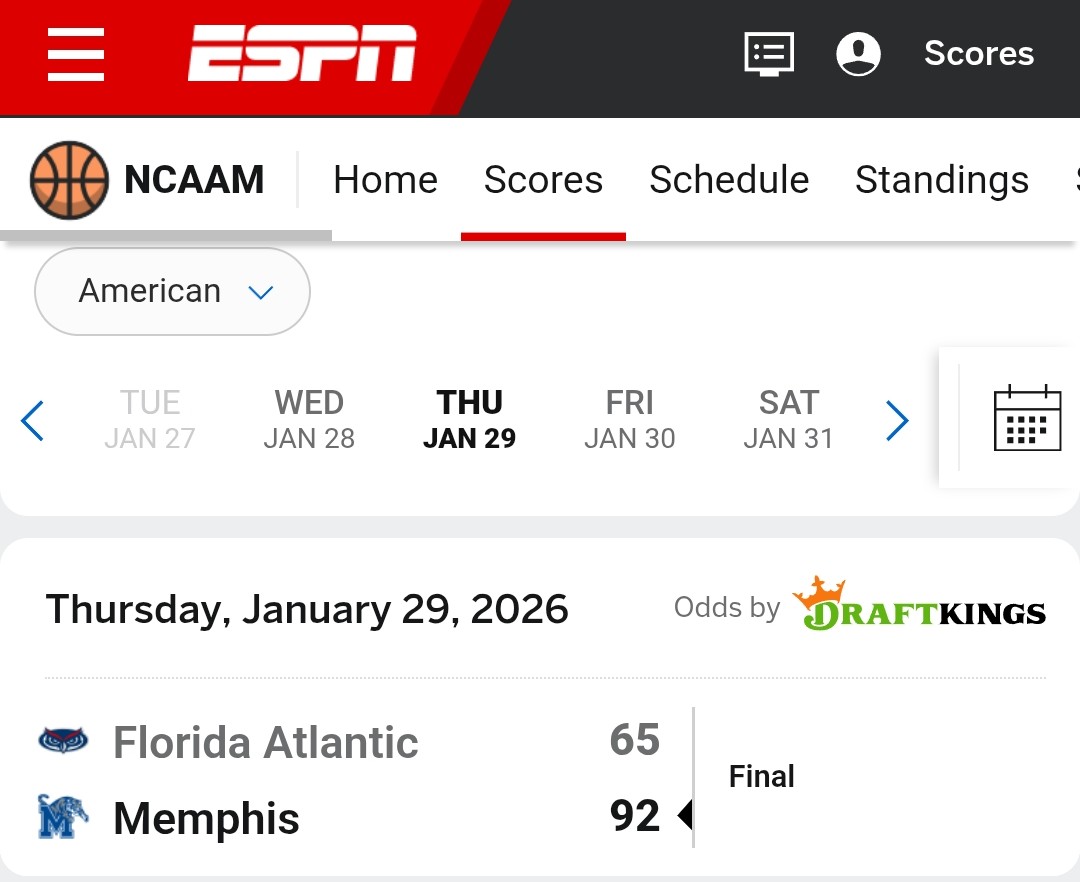This screenshot has width=1080, height=882.
Task: Open the Memphis team link
Action: click(206, 819)
